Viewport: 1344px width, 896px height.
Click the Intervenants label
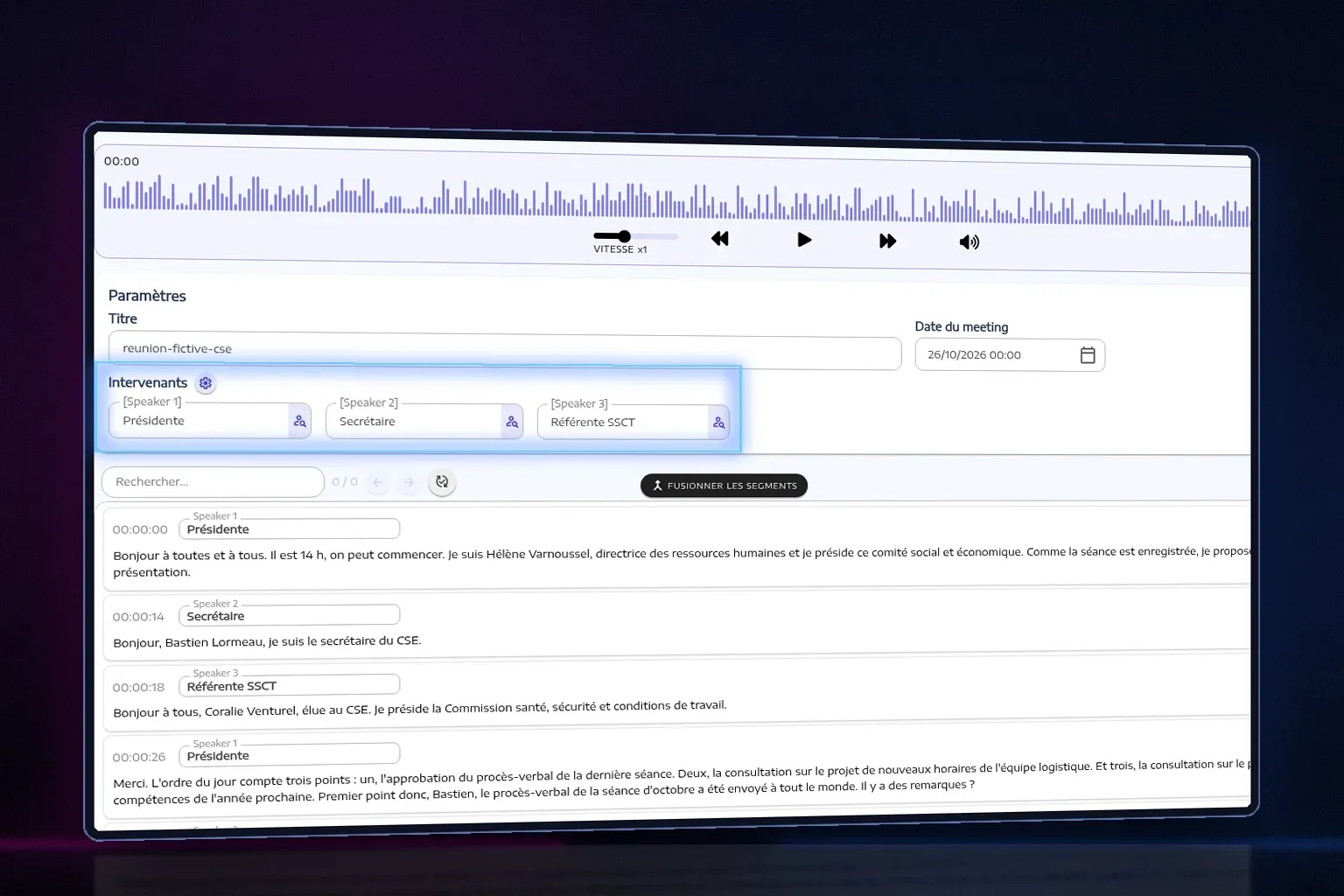[148, 382]
